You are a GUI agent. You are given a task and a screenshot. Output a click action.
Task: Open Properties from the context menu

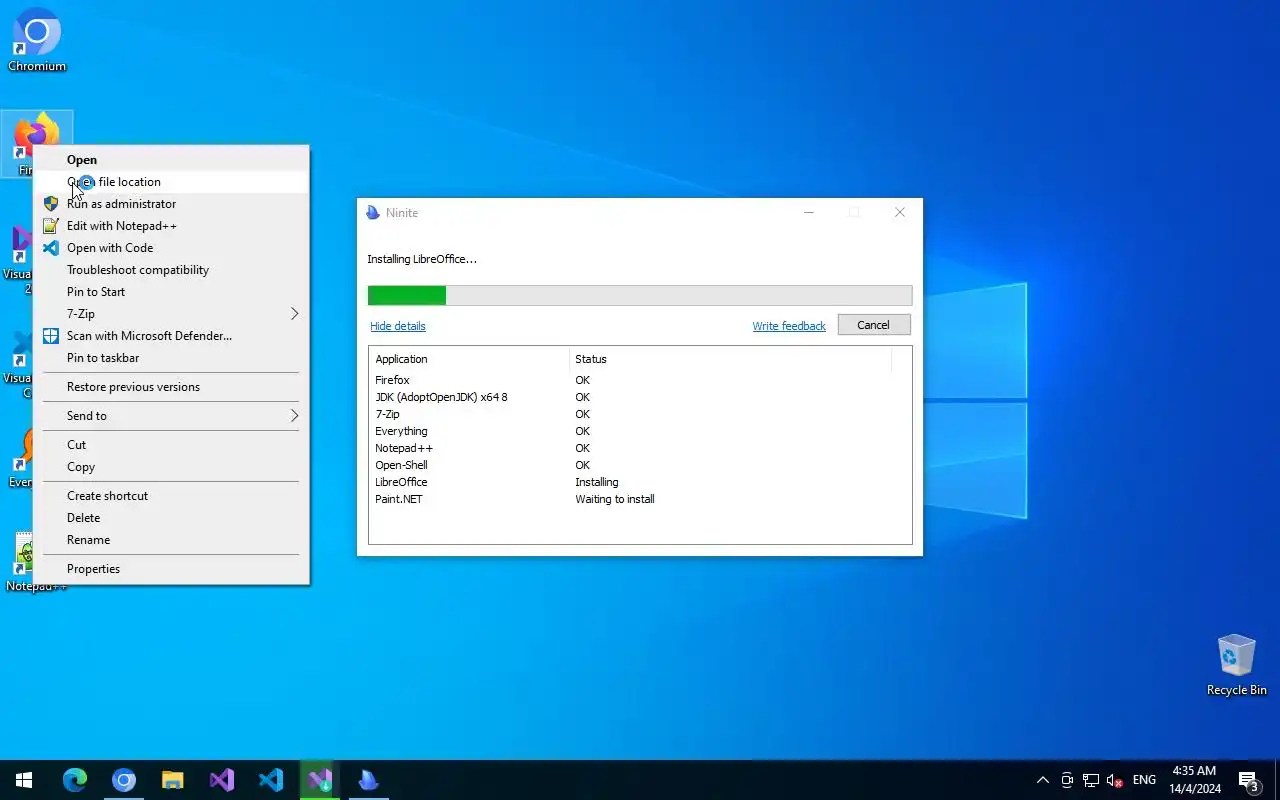pyautogui.click(x=171, y=568)
